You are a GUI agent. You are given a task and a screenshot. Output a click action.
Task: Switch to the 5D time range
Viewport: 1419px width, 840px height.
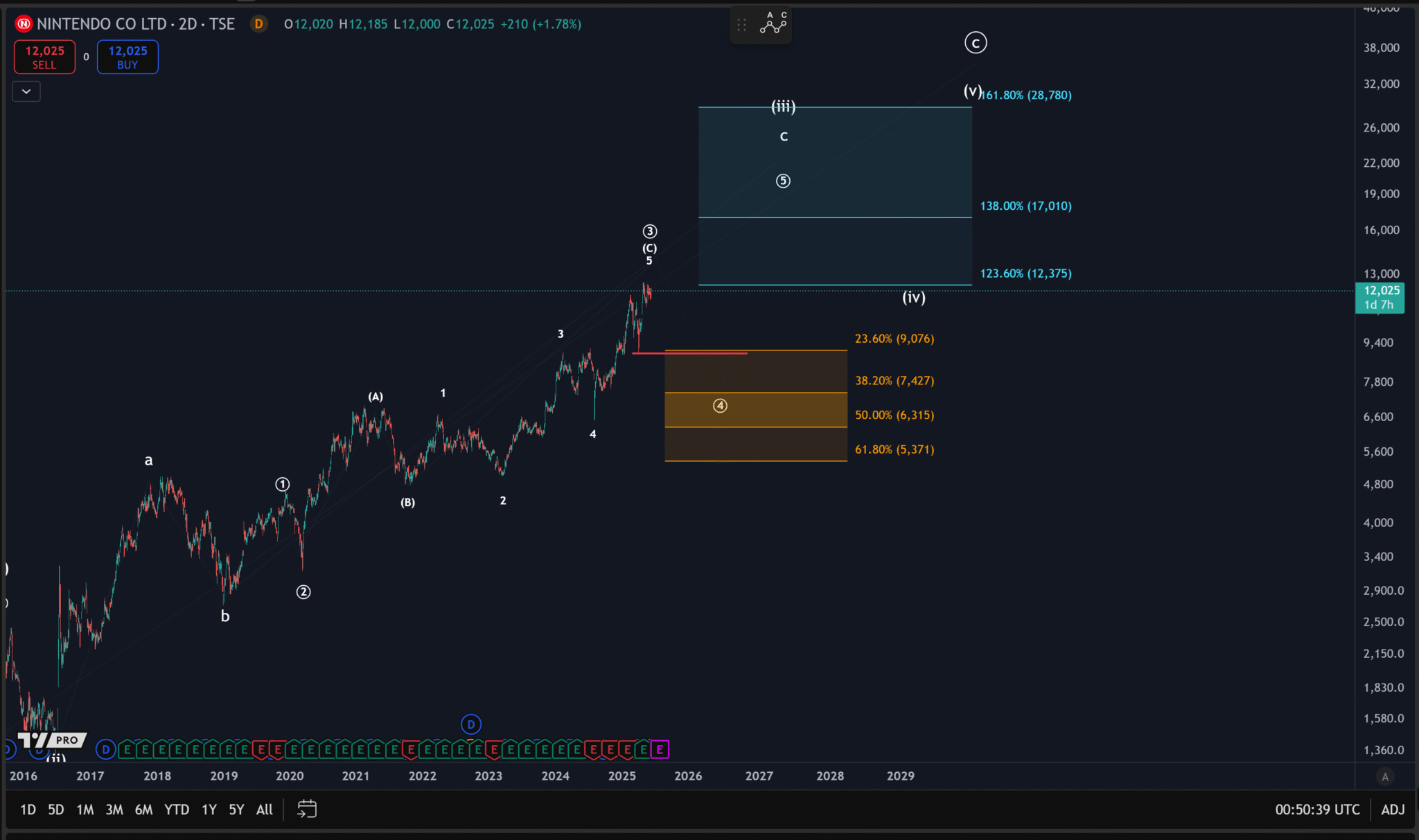(x=56, y=810)
